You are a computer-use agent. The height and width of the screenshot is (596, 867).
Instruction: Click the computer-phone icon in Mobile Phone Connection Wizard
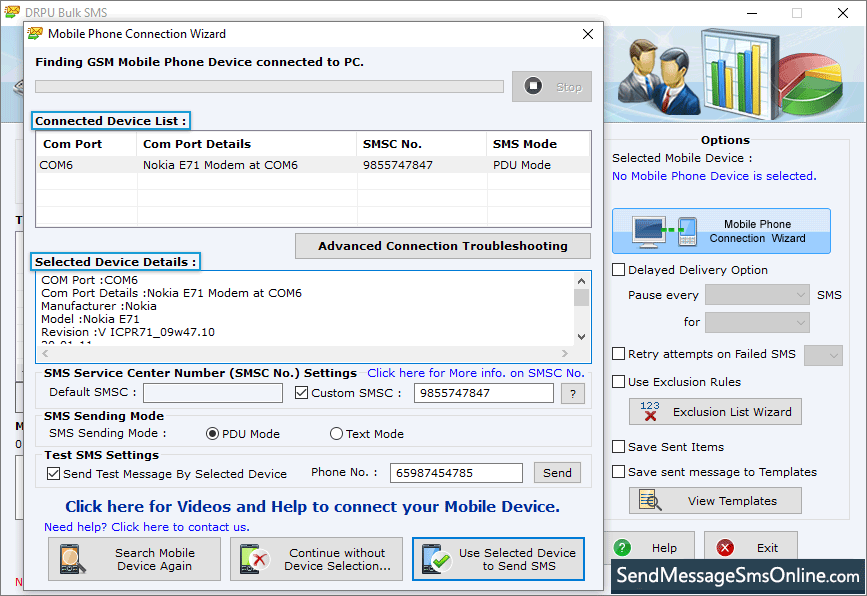(664, 231)
